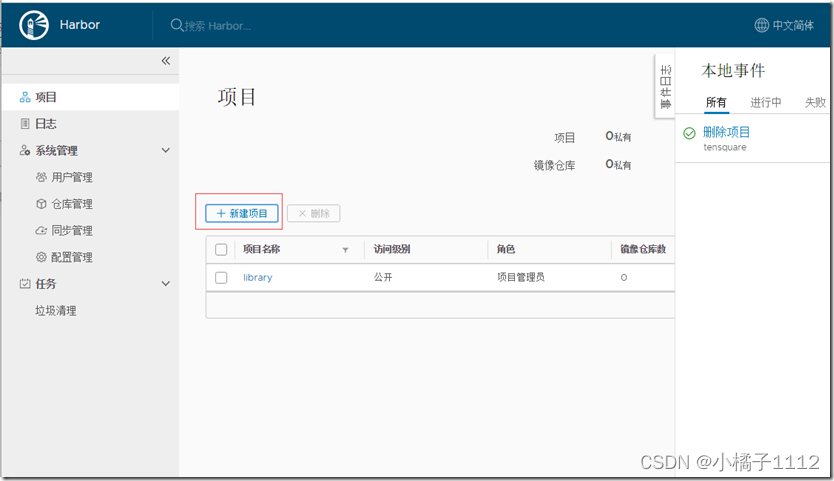Screen dimensions: 834x481
Task: Click the 删除 button
Action: [x=313, y=213]
